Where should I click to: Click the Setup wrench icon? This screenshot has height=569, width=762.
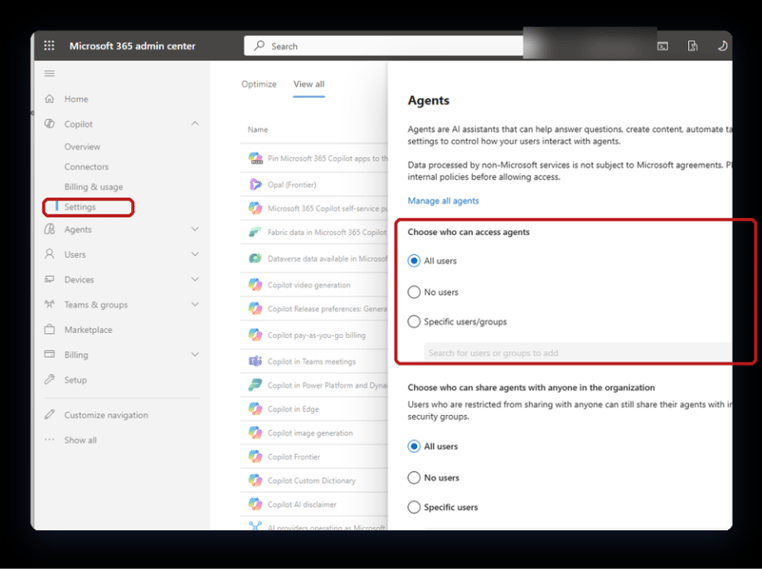click(49, 379)
